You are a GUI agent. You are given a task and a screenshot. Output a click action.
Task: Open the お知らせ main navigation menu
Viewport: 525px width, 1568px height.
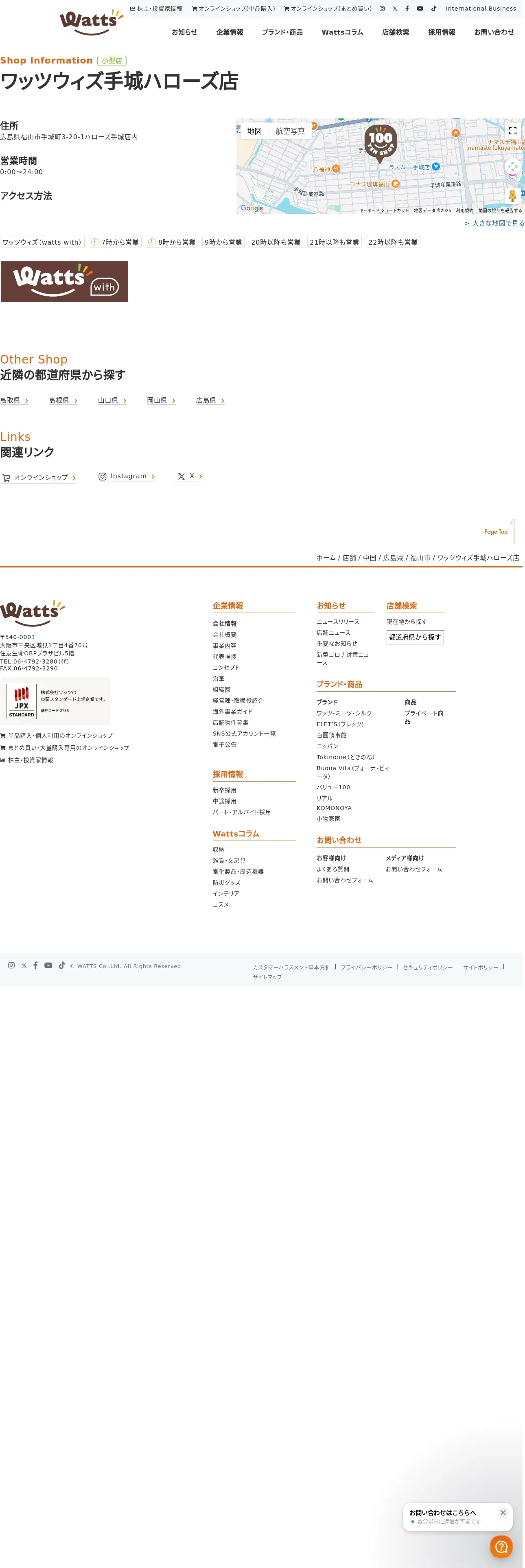tap(184, 32)
